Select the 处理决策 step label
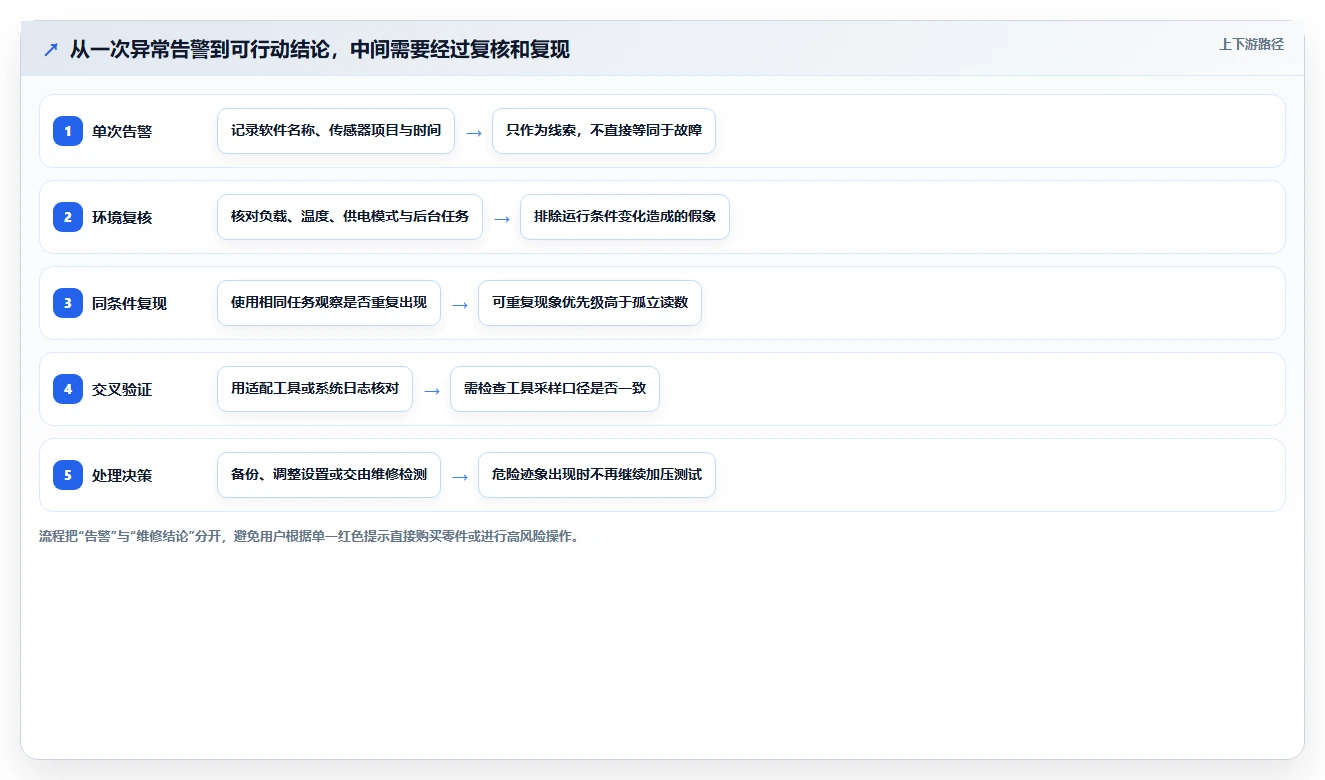Viewport: 1325px width, 780px height. [122, 475]
